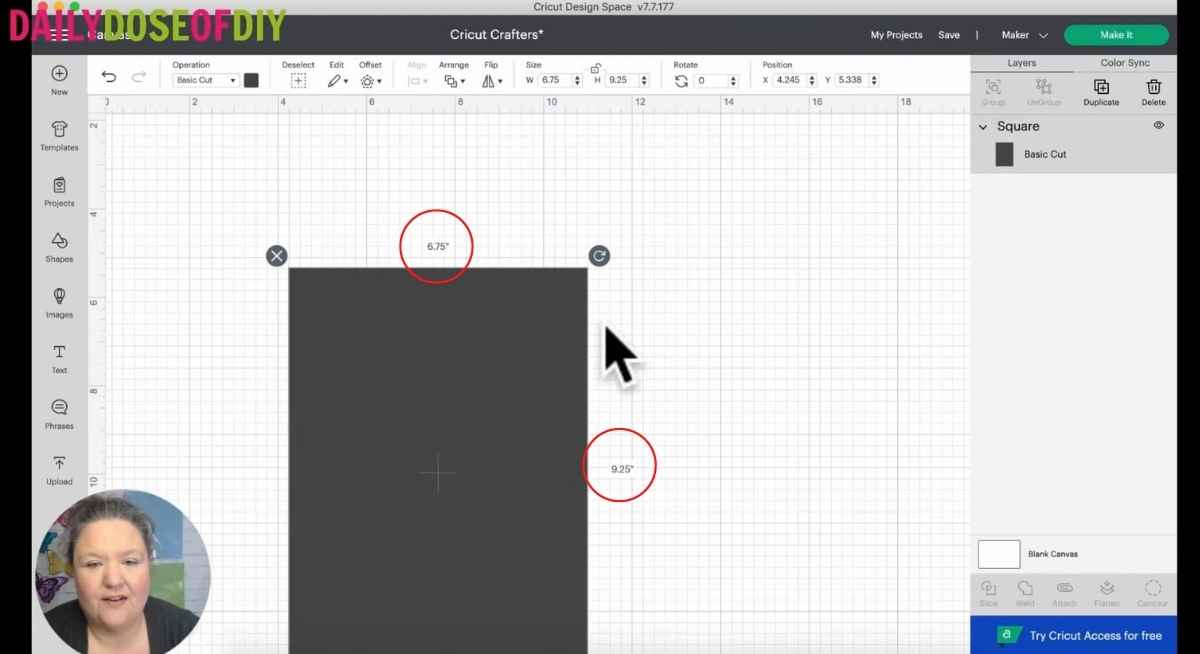Open My Projects from the top bar
The image size is (1200, 654).
click(x=895, y=34)
